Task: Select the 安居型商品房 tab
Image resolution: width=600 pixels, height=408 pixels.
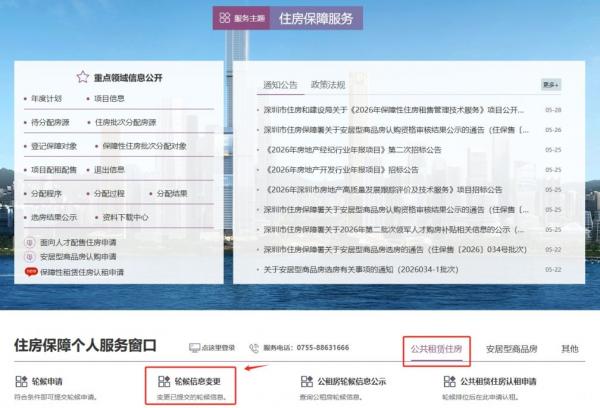Action: click(x=512, y=349)
